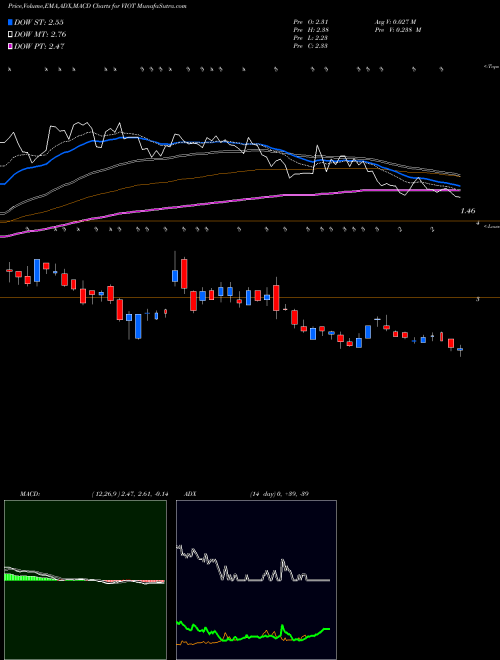The height and width of the screenshot is (660, 500).
Task: Click the 'Pre C: 2.33' close value
Action: click(311, 46)
